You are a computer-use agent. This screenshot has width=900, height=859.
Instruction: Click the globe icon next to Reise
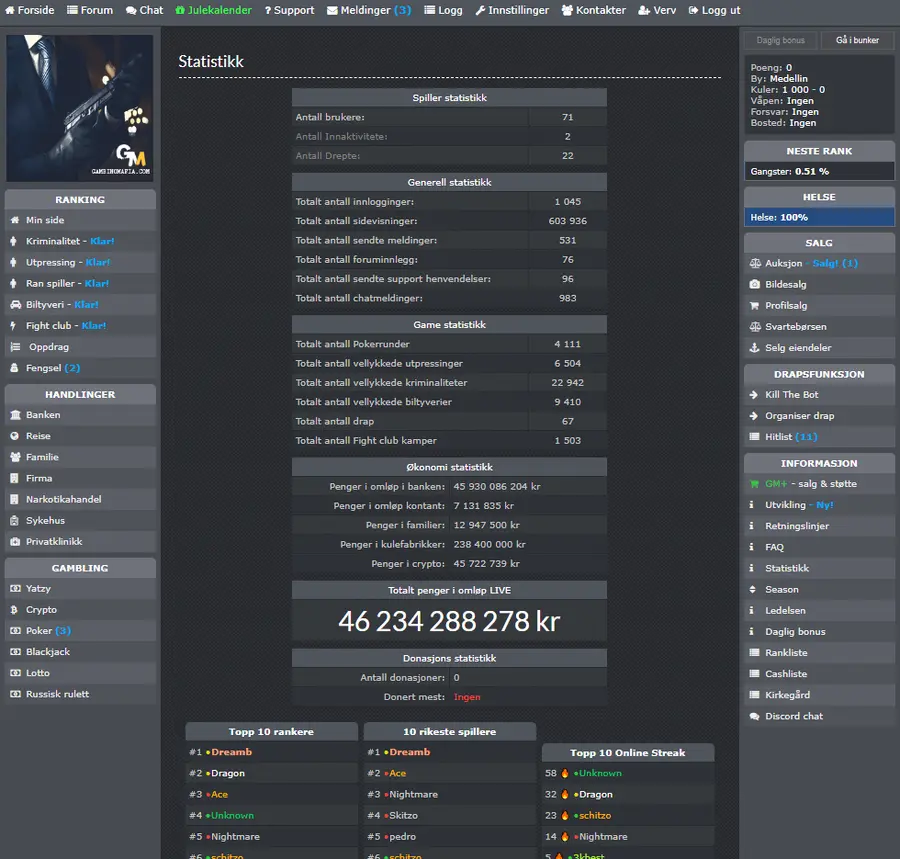tap(14, 436)
